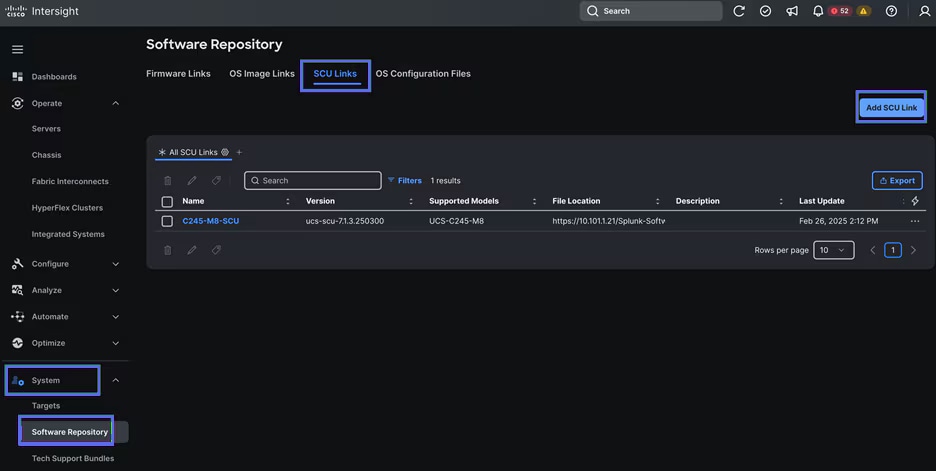This screenshot has width=936, height=471.
Task: Click the bottom delete trash icon below the table
Action: click(x=168, y=250)
